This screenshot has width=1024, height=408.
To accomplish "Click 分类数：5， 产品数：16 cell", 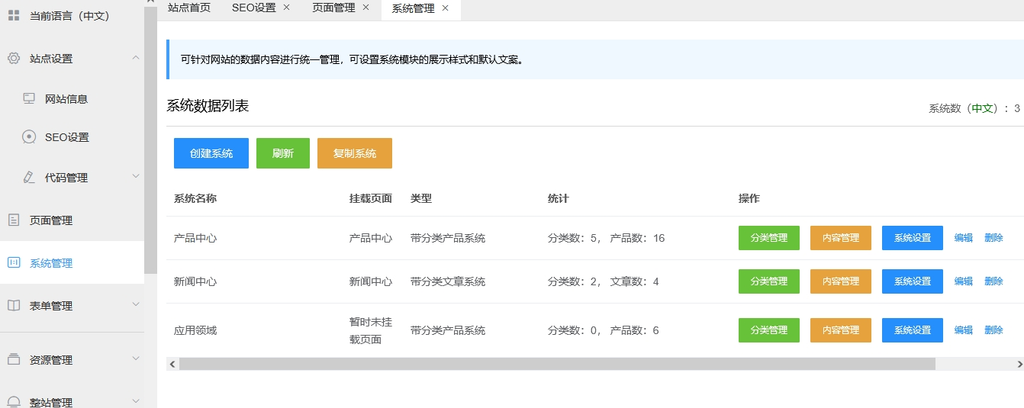I will pyautogui.click(x=606, y=238).
